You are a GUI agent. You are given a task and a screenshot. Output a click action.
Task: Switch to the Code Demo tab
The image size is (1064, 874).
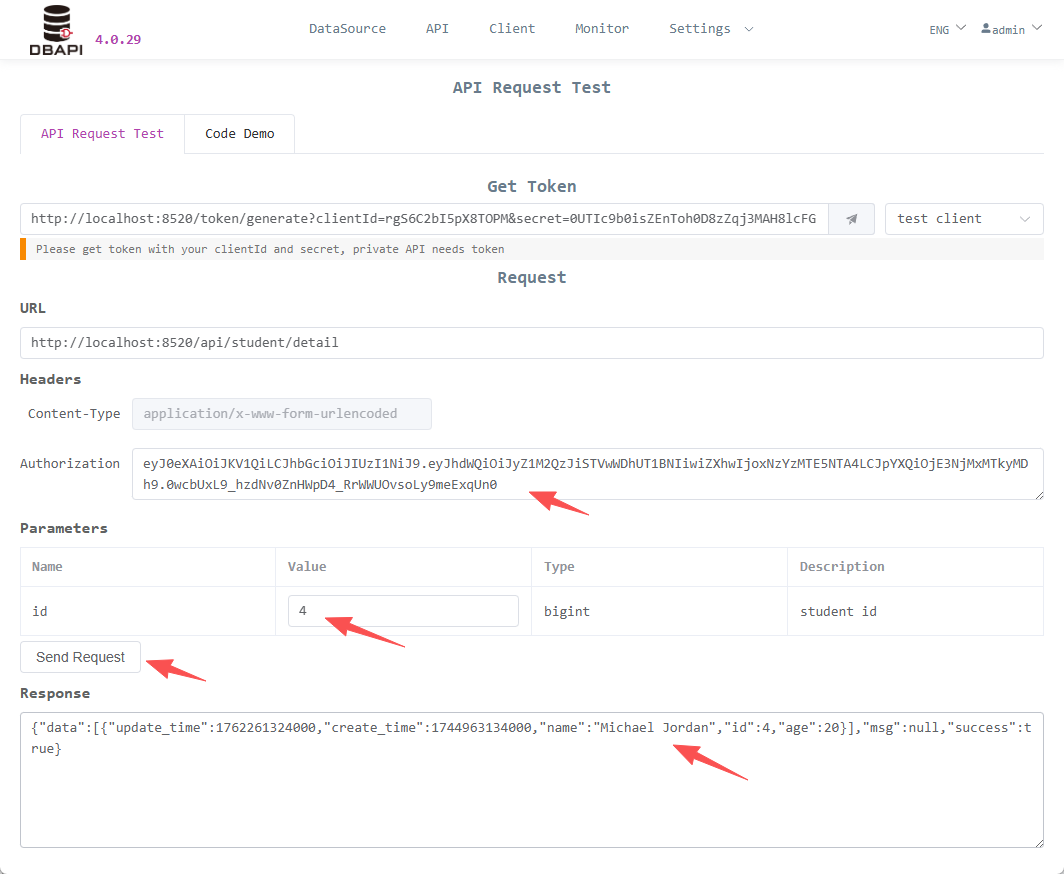click(x=239, y=133)
